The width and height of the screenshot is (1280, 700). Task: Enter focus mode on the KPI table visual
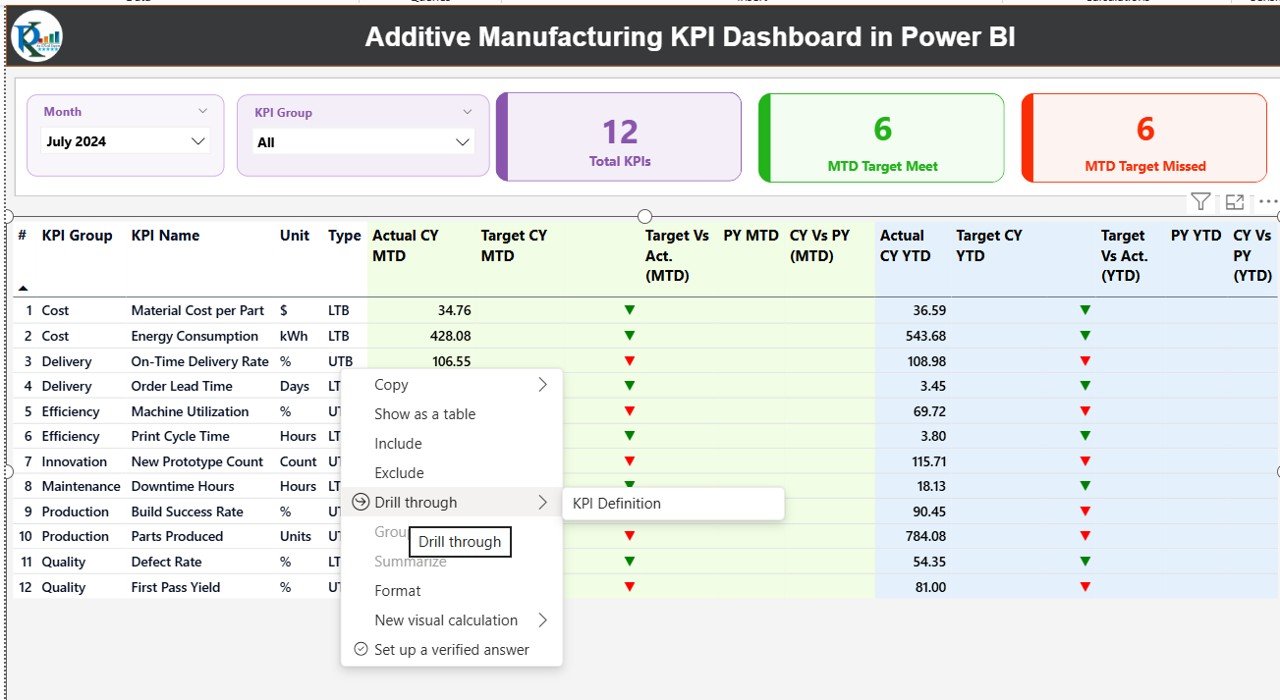(1234, 201)
